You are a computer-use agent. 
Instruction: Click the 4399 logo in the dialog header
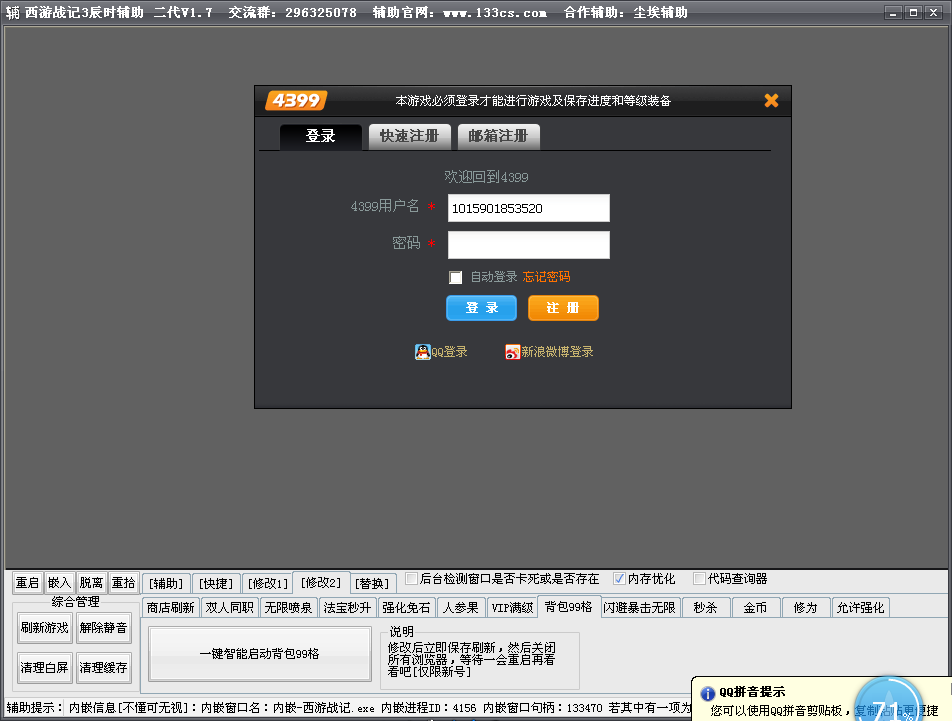point(296,100)
